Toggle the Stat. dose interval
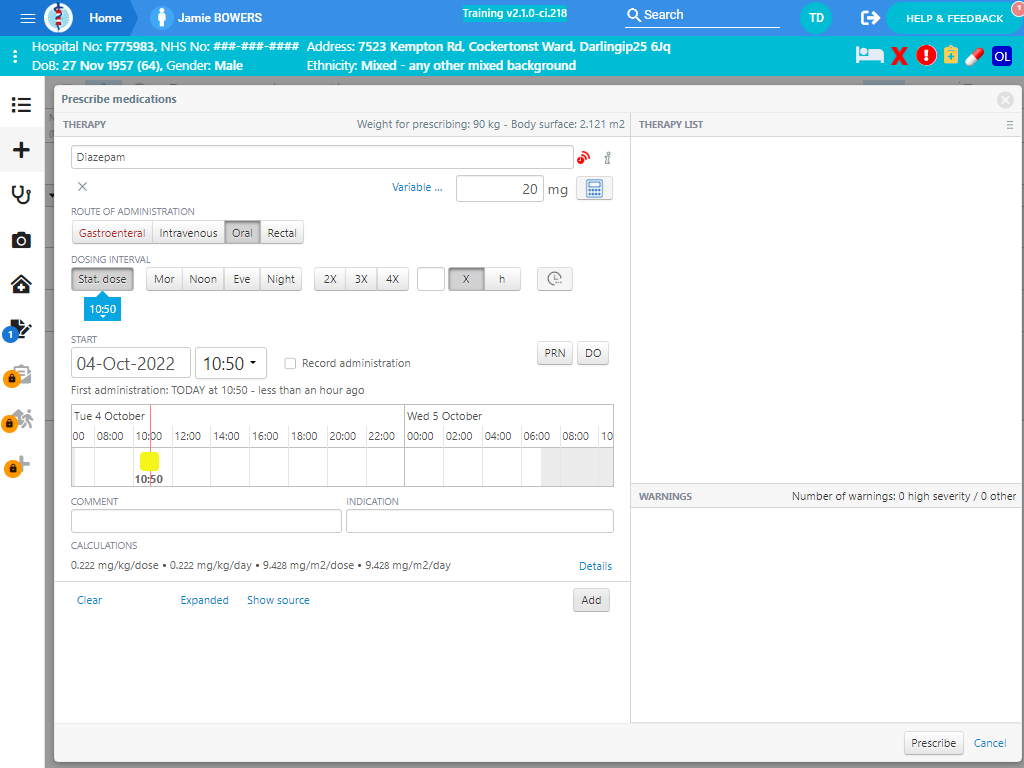Image resolution: width=1024 pixels, height=768 pixels. pos(103,279)
